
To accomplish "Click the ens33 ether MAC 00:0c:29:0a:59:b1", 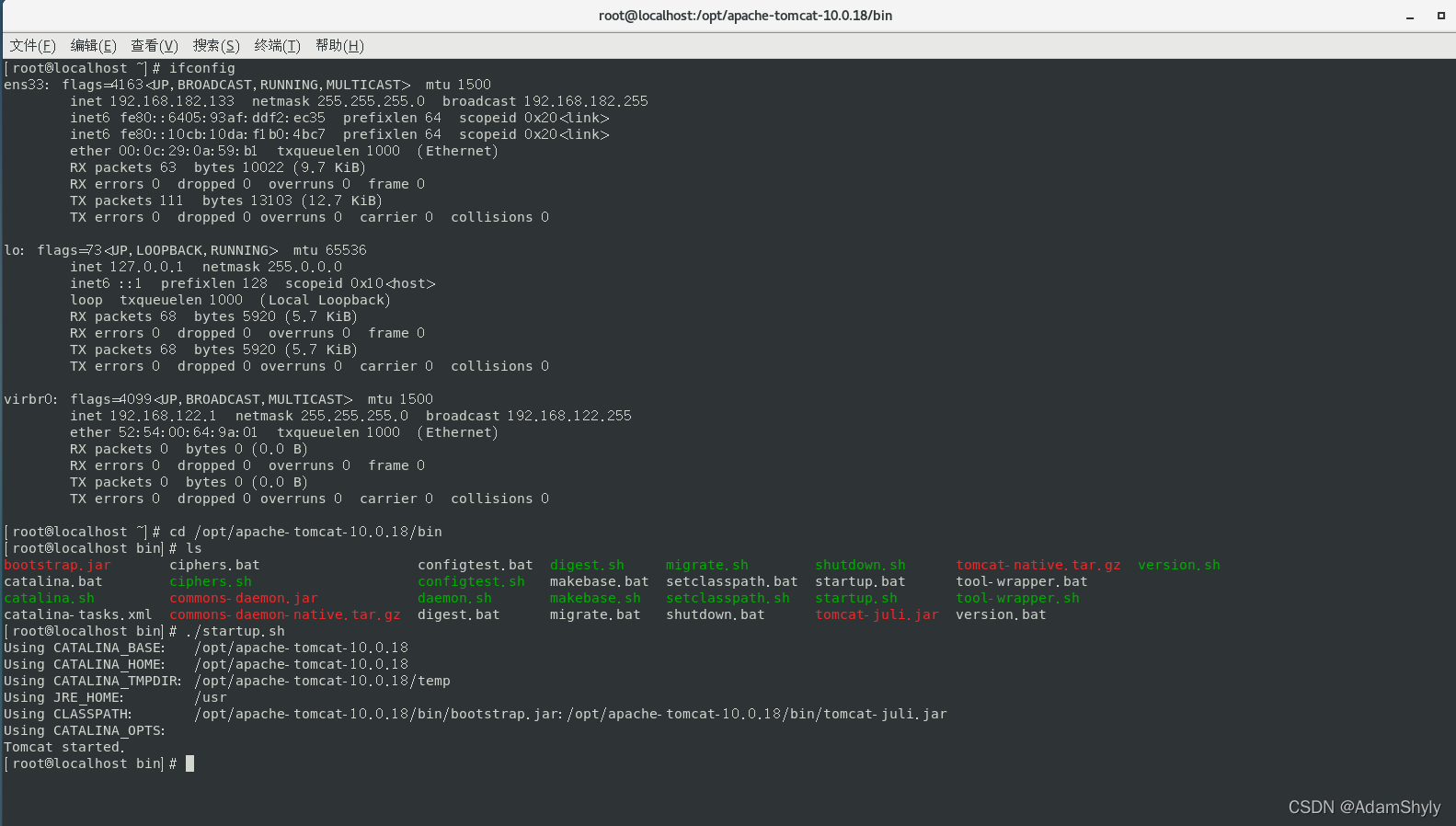I will pyautogui.click(x=188, y=151).
